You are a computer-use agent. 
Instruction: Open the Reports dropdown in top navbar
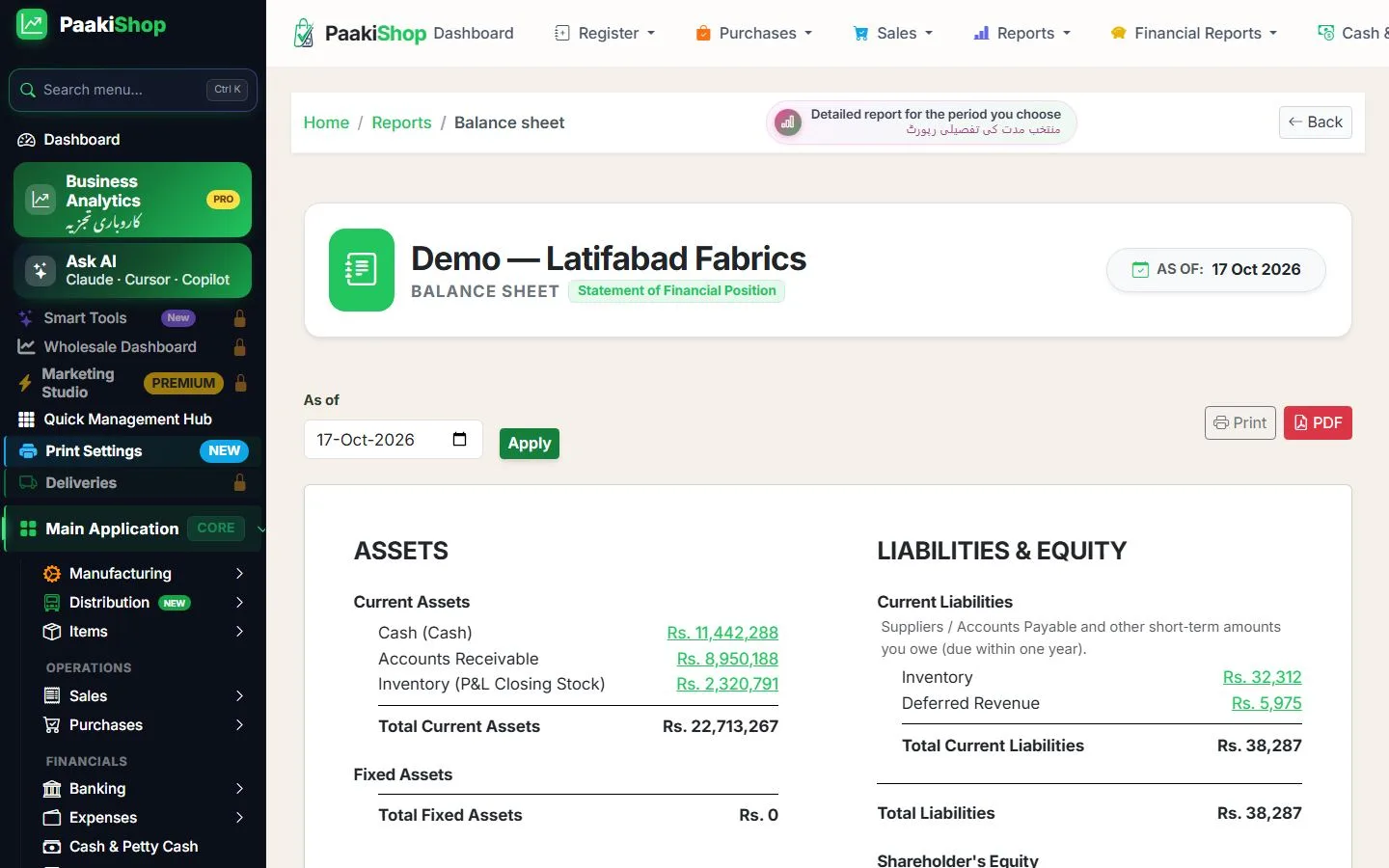[x=1021, y=33]
